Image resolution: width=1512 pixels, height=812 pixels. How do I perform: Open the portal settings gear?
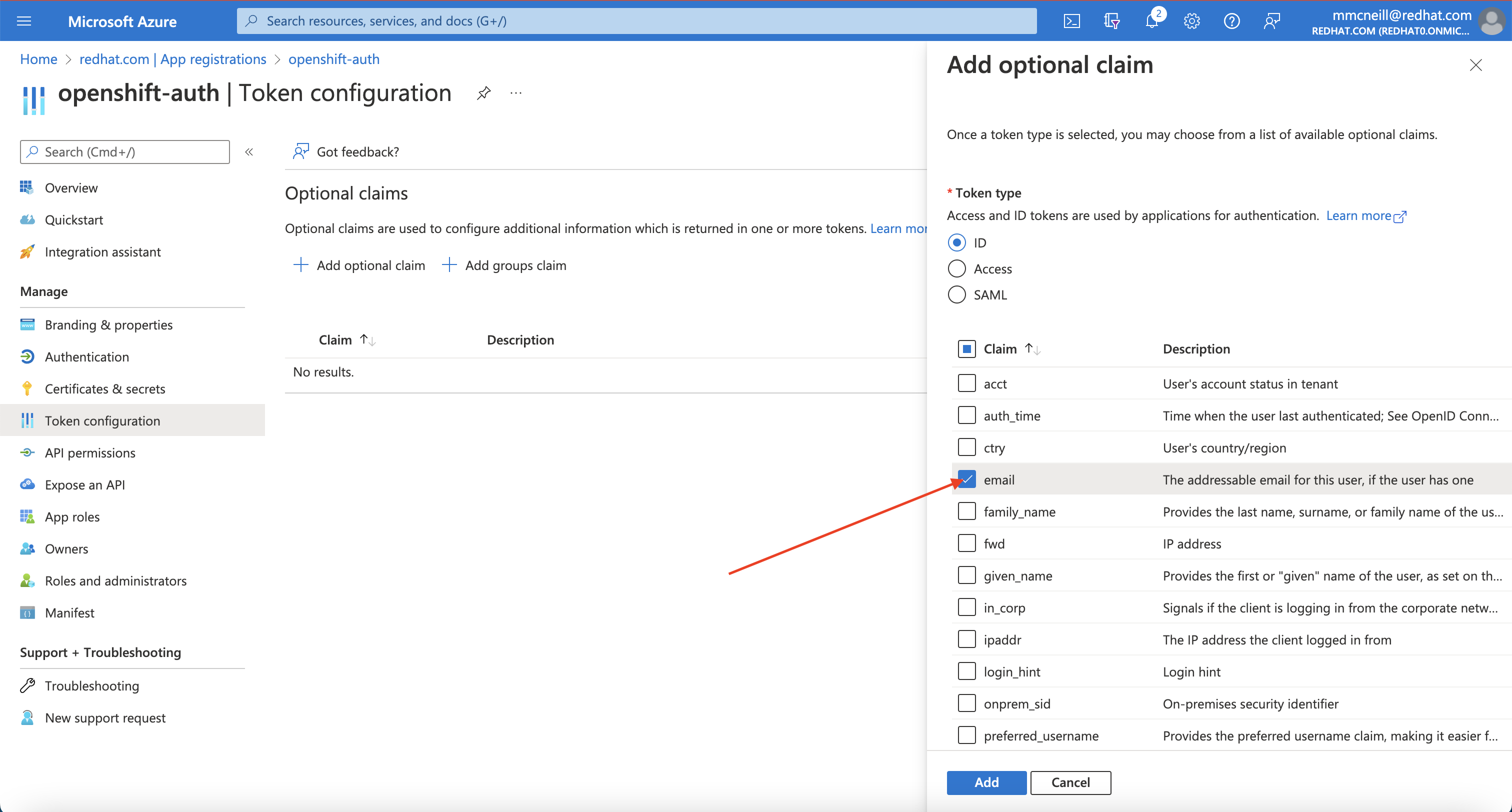(1191, 20)
